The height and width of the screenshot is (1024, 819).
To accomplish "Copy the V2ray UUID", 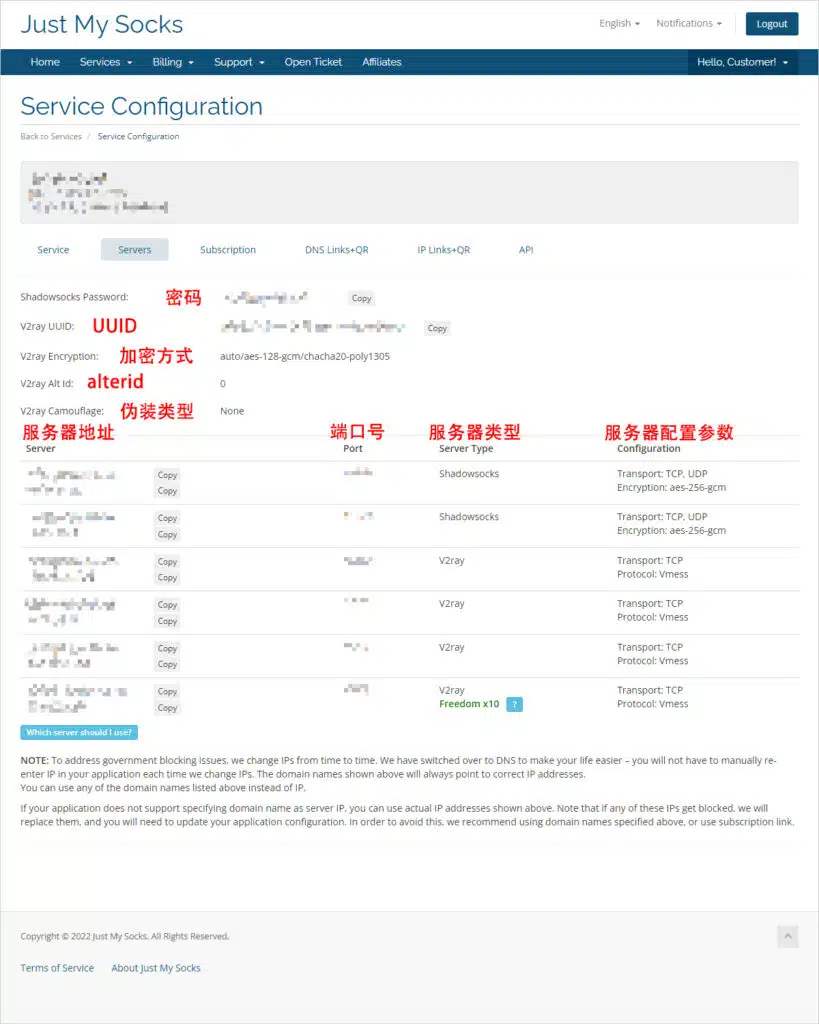I will pyautogui.click(x=437, y=328).
